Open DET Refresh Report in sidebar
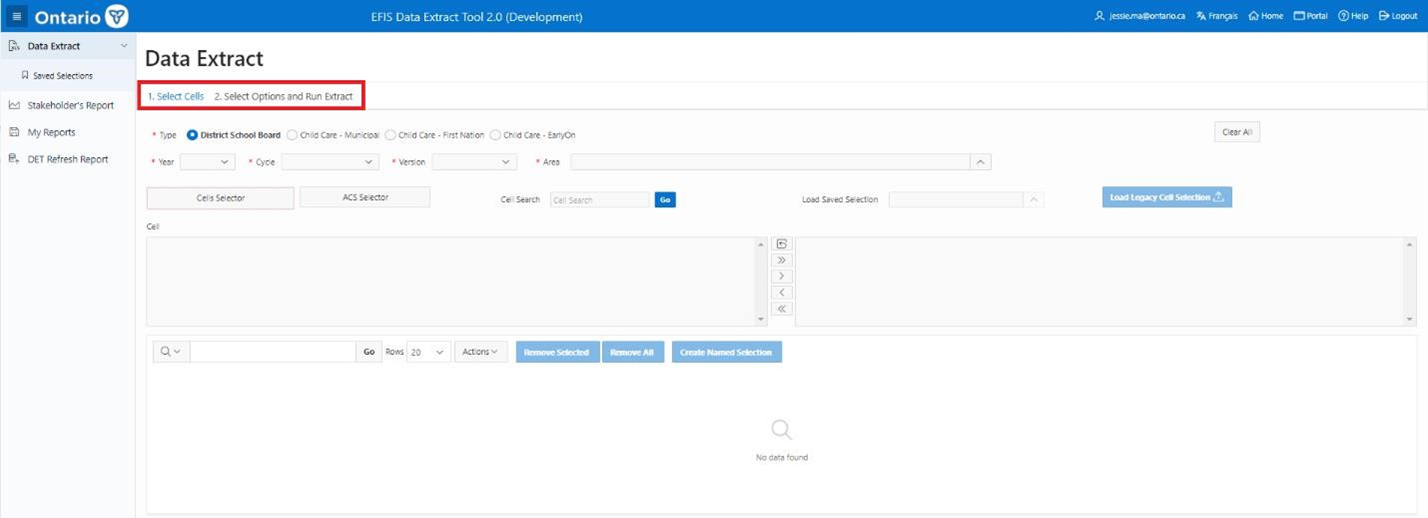The image size is (1428, 518). [x=67, y=159]
